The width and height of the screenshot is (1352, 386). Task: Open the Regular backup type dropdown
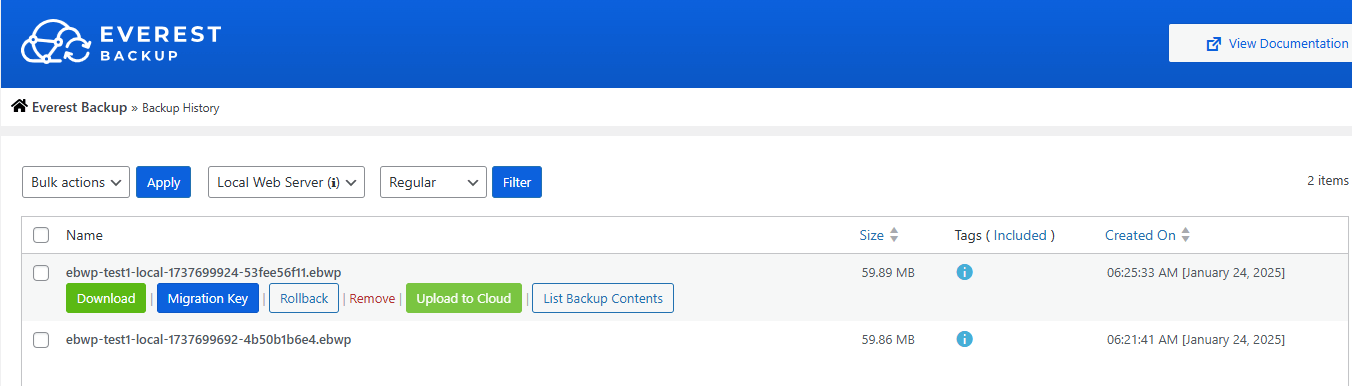(x=433, y=182)
